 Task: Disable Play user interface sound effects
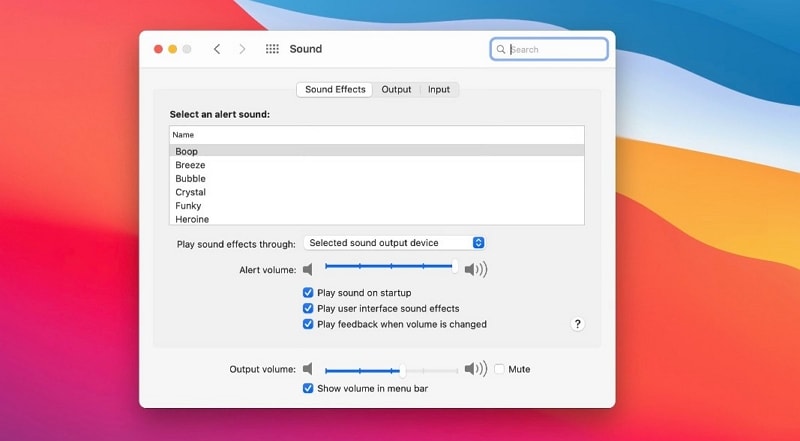click(308, 308)
